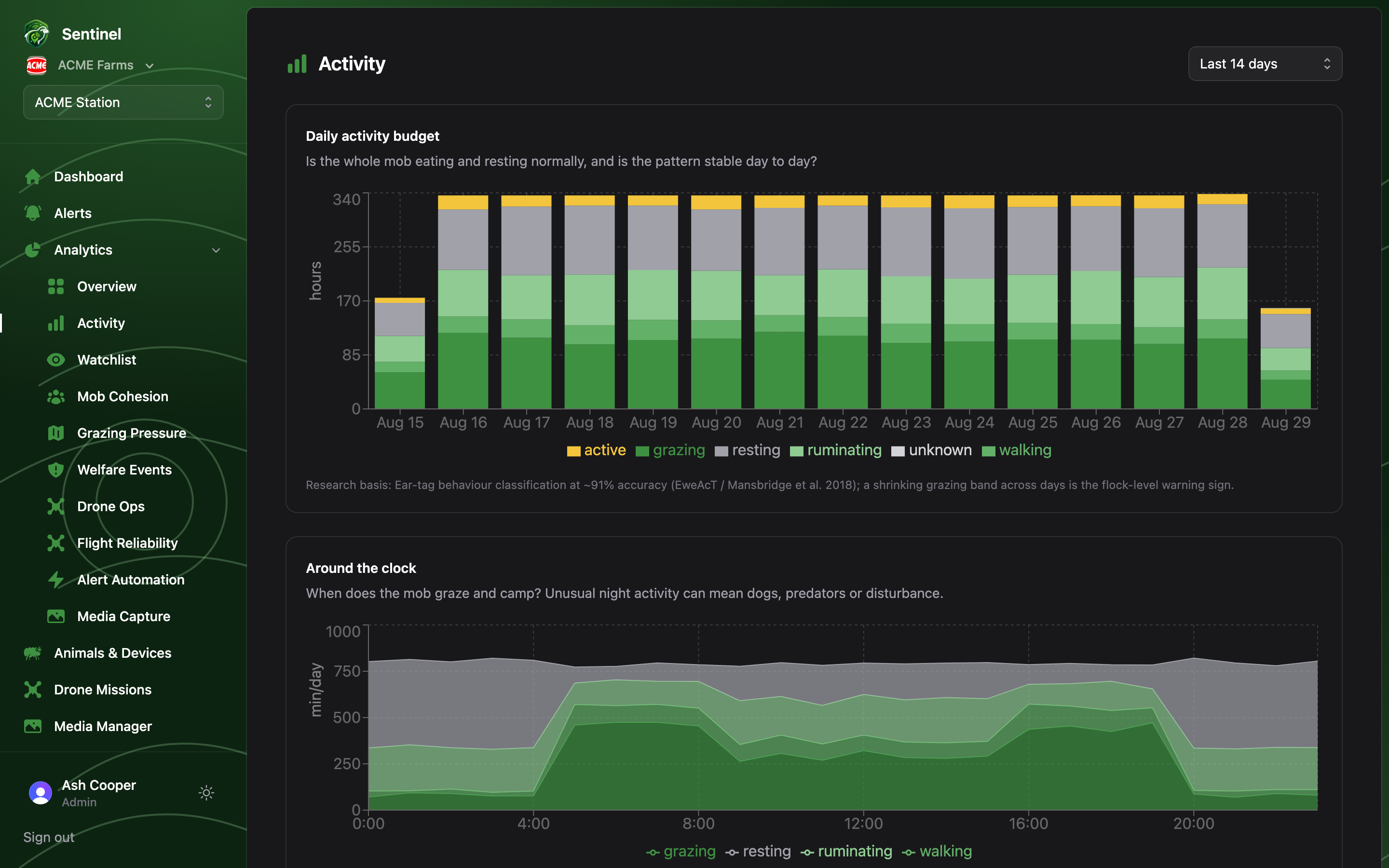Click the Media Capture image icon
The image size is (1389, 868).
[55, 617]
